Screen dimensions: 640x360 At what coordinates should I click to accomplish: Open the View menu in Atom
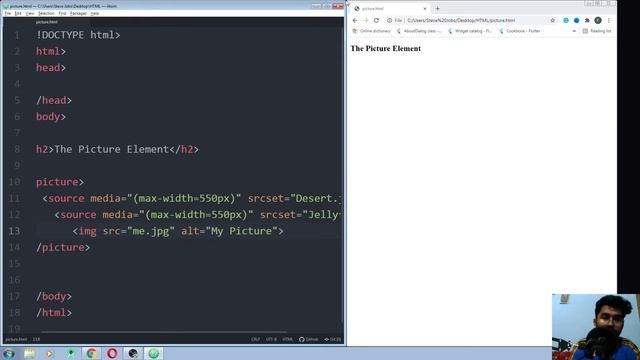point(30,13)
